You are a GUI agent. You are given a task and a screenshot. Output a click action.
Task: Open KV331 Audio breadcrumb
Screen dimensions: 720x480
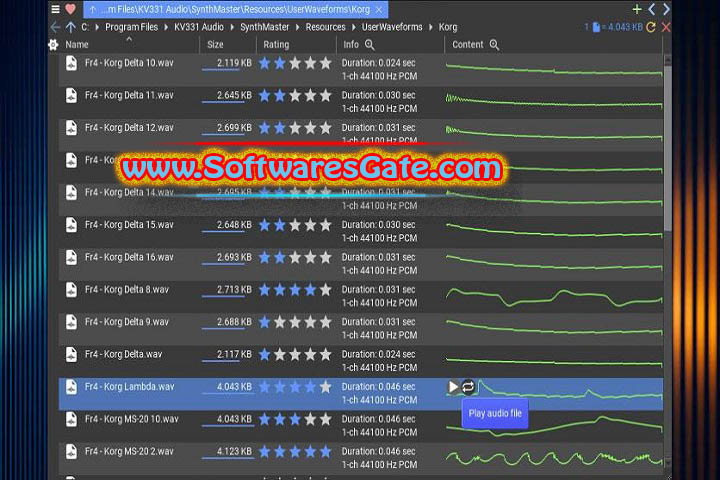[199, 27]
